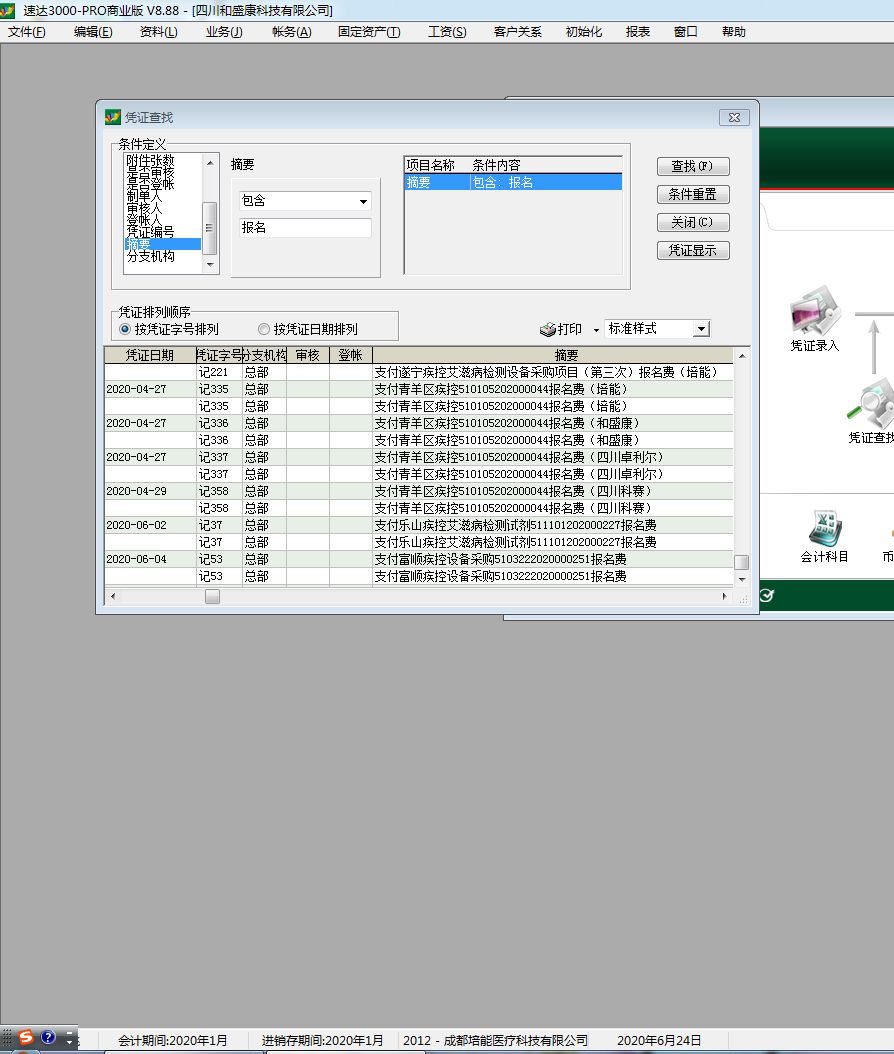The image size is (894, 1054).
Task: Click the checkmark icon on green bar
Action: pyautogui.click(x=766, y=596)
